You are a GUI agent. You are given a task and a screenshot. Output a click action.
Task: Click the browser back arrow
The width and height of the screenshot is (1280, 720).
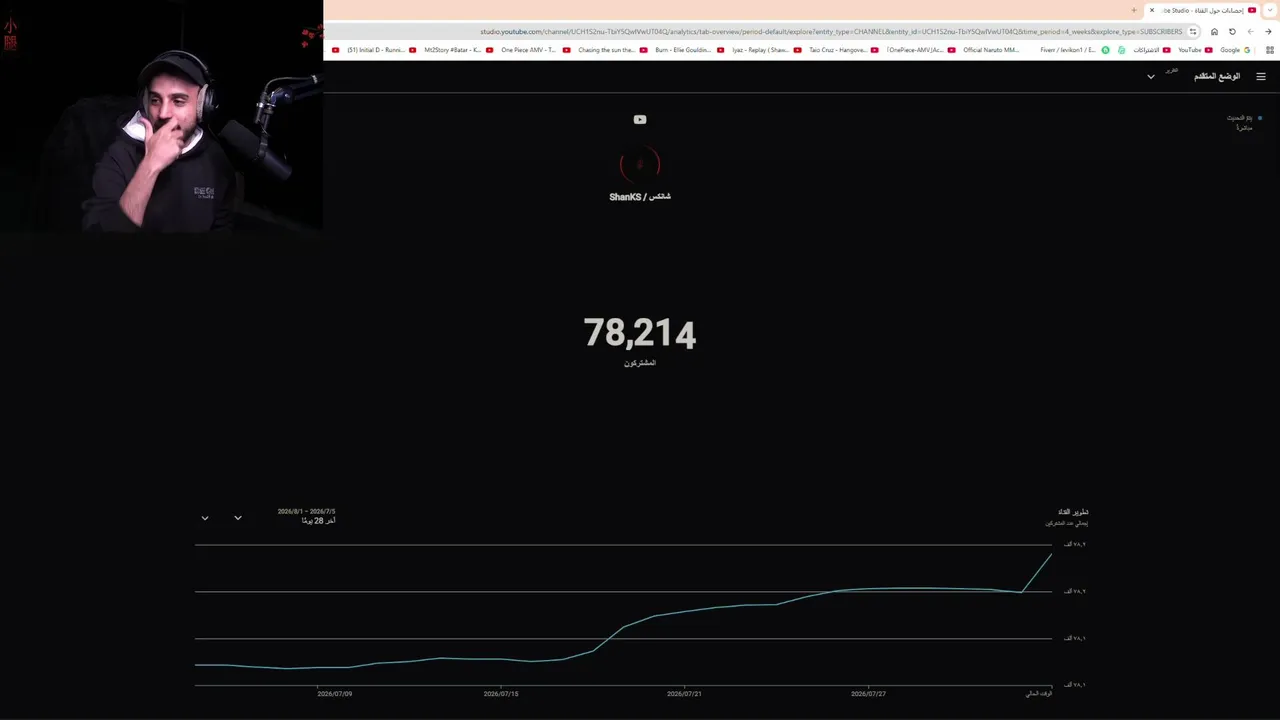click(1268, 32)
